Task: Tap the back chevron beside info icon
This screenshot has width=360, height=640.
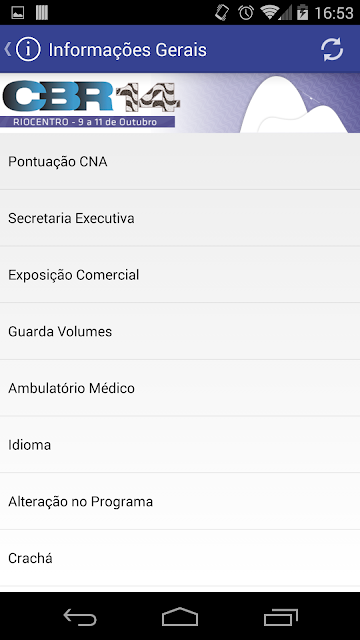Action: 7,49
